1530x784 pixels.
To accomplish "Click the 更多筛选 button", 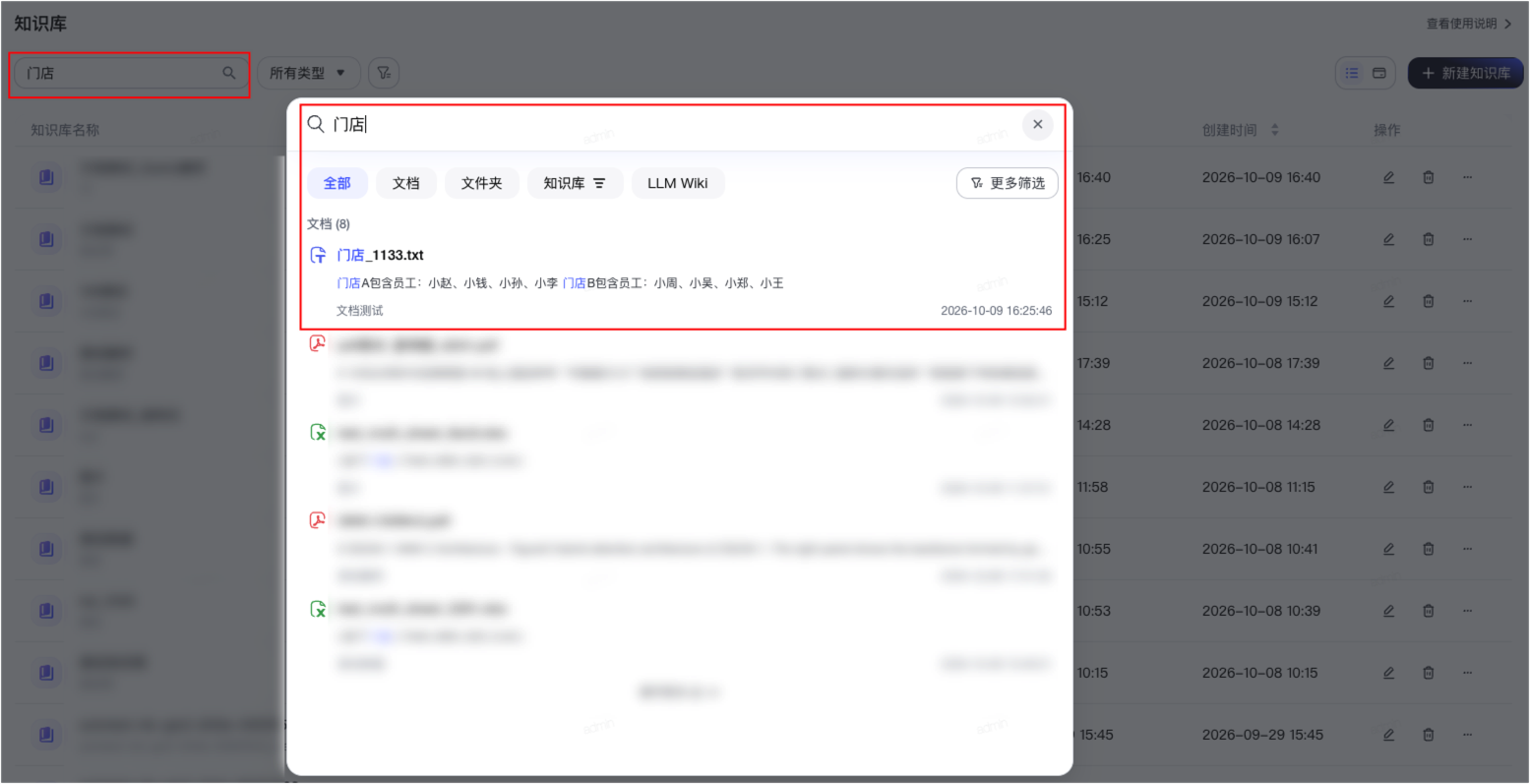I will 1008,183.
